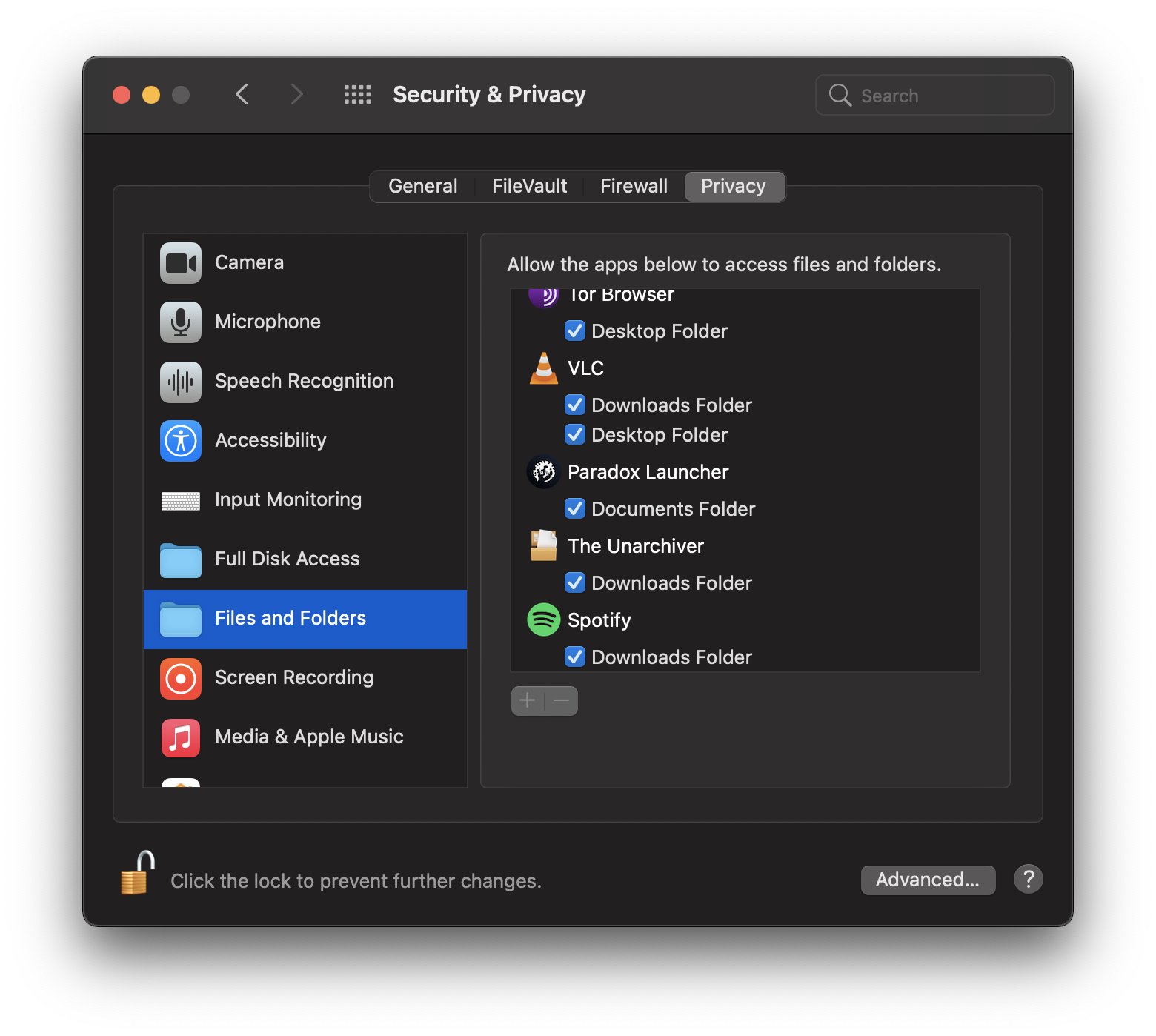Click the Media & Apple Music icon
This screenshot has width=1156, height=1036.
click(181, 737)
